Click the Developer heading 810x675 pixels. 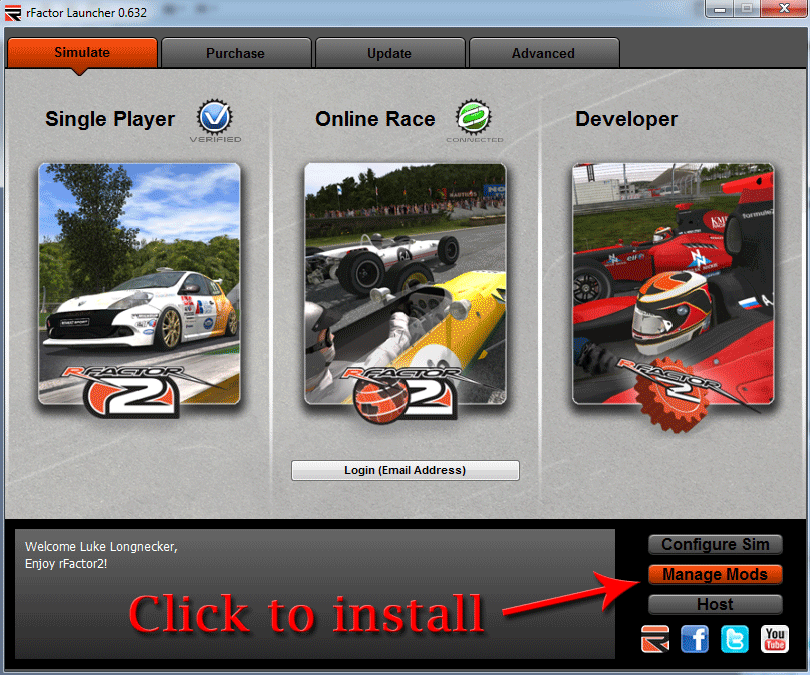tap(626, 119)
